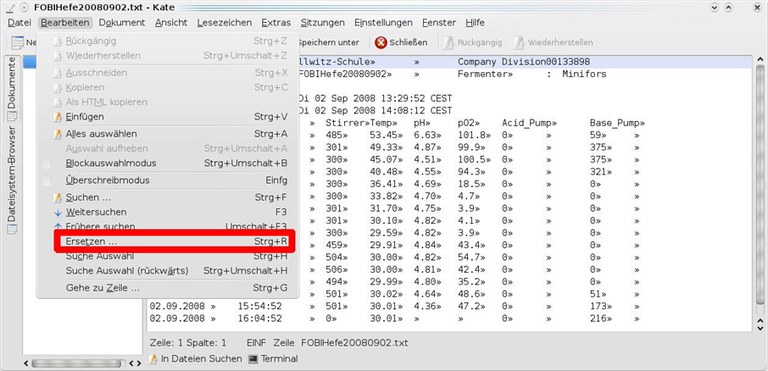Open the Terminal bottom panel
768x371 pixels.
click(273, 359)
